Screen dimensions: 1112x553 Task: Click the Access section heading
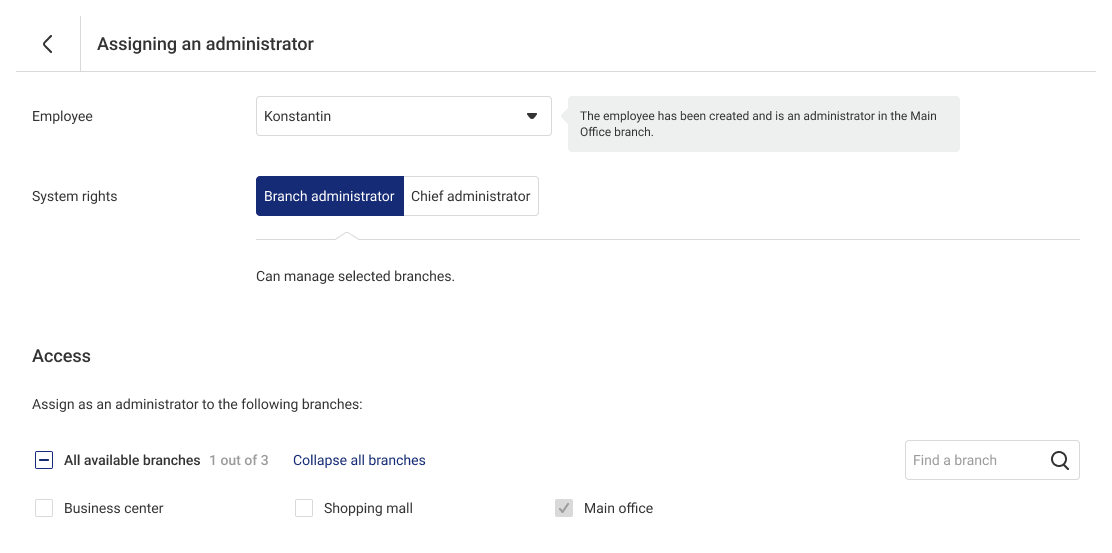[x=61, y=356]
